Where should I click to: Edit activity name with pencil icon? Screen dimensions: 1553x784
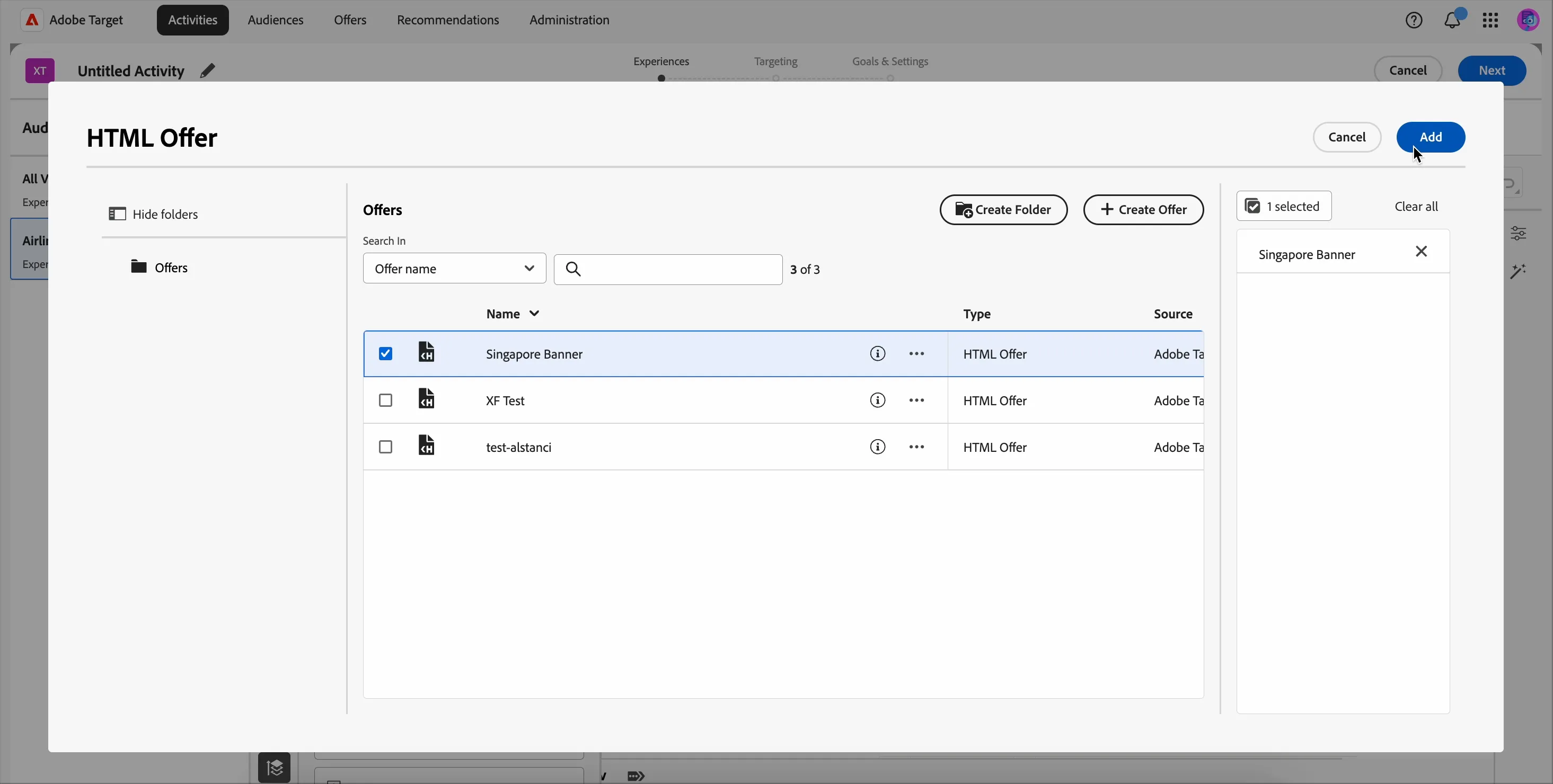click(x=207, y=70)
